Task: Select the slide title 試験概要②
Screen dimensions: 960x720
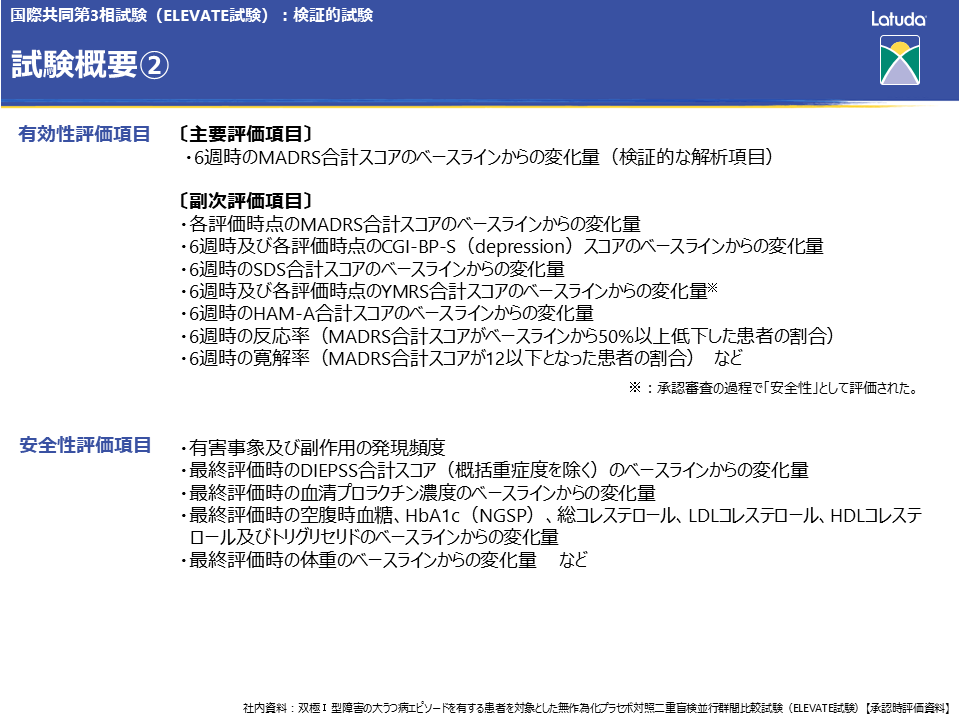Action: coord(90,65)
